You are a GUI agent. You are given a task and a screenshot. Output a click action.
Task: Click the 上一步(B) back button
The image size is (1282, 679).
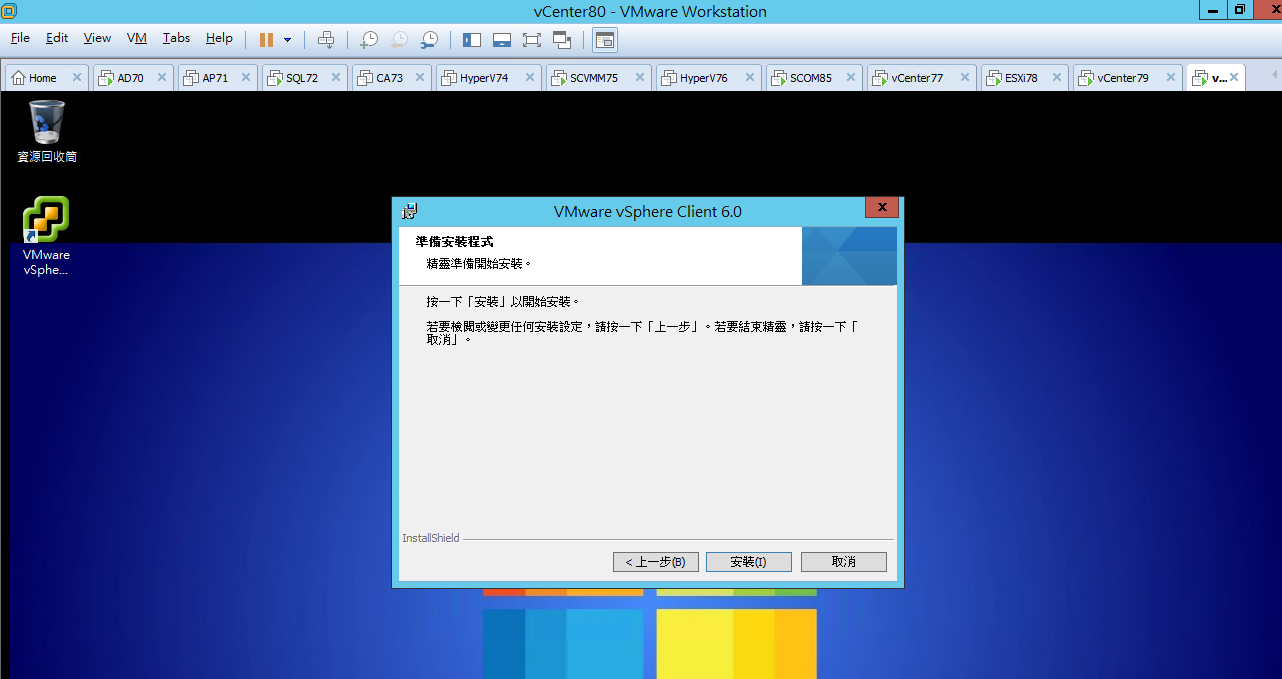(655, 562)
